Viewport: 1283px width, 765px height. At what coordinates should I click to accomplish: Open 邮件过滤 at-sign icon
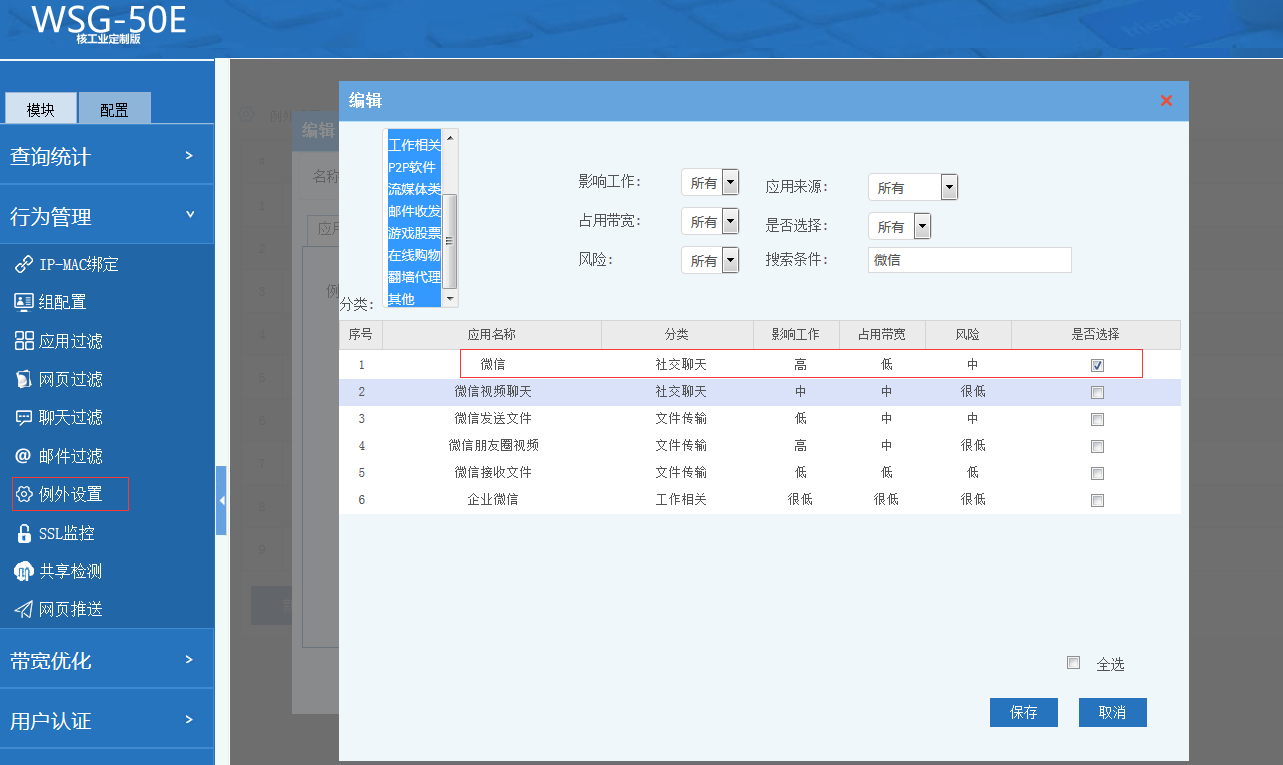[x=24, y=456]
